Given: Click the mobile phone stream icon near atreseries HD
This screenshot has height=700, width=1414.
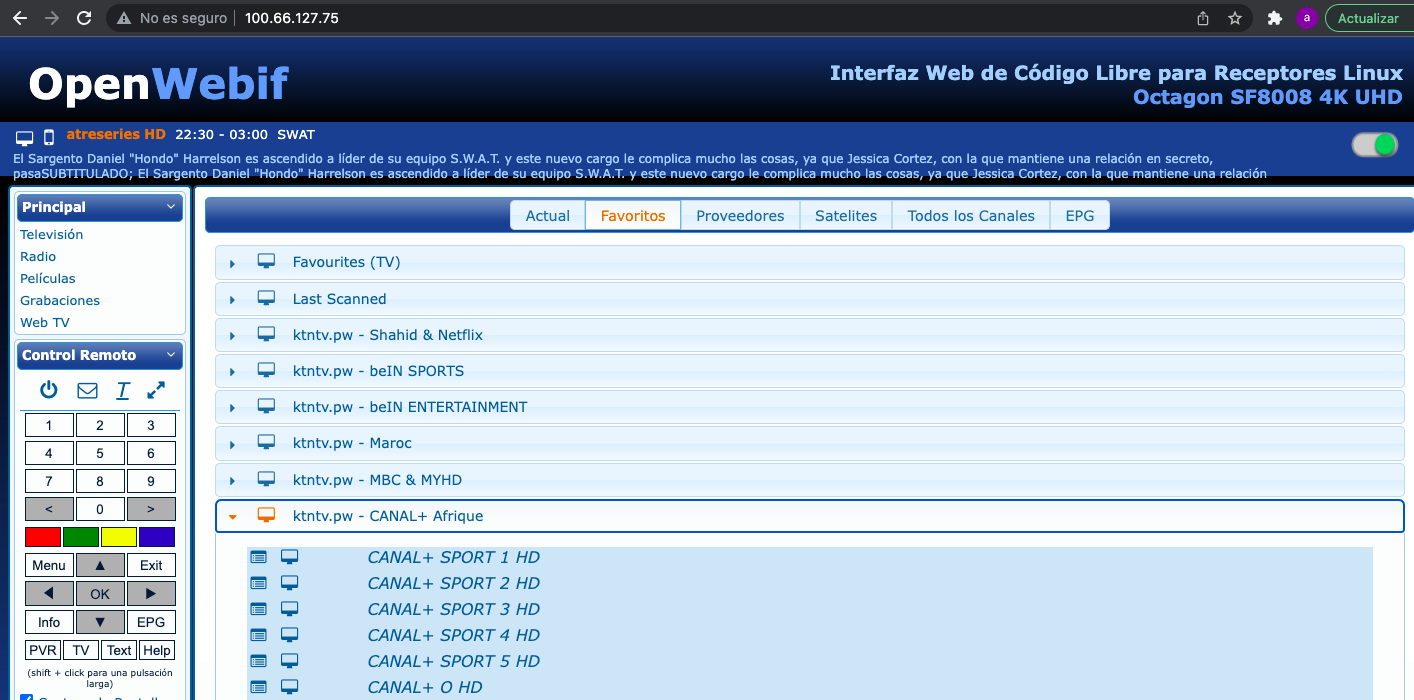Looking at the screenshot, I should 48,137.
